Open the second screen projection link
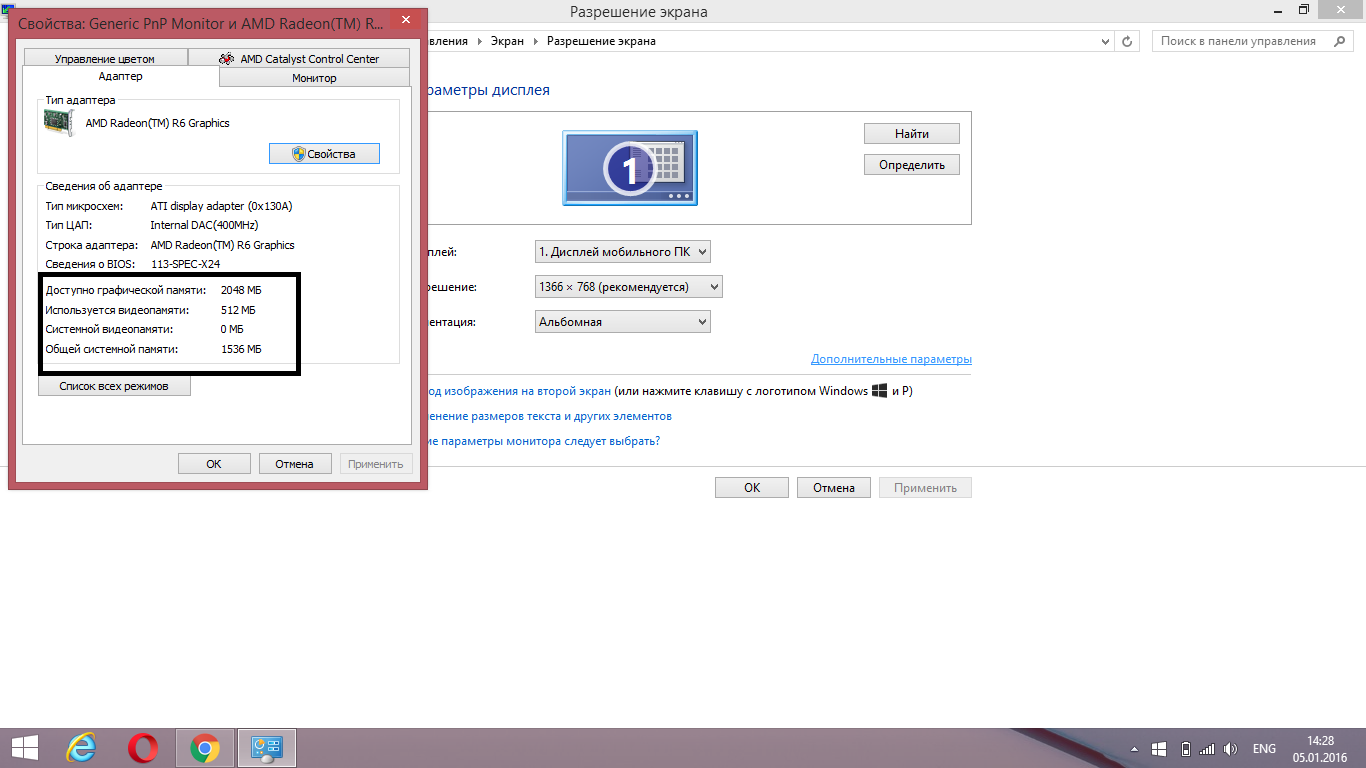 tap(518, 391)
